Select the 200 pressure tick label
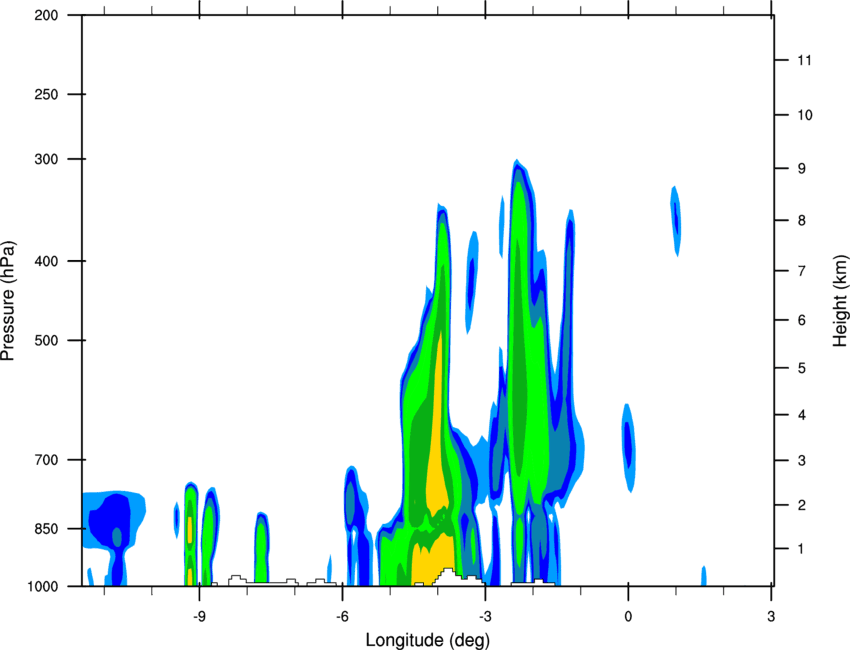Screen dimensions: 850x650 [x=46, y=15]
